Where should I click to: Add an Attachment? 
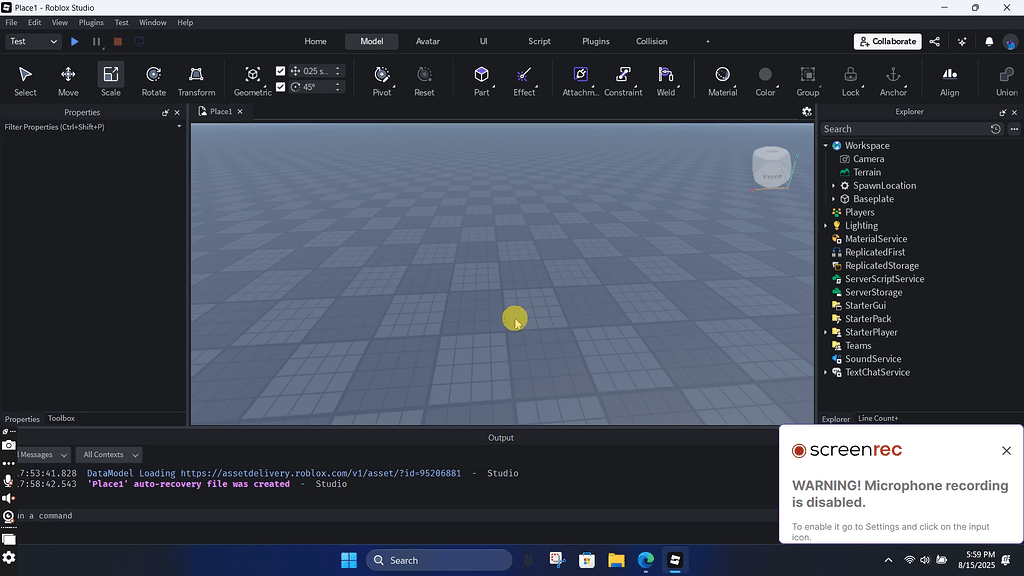pos(581,80)
